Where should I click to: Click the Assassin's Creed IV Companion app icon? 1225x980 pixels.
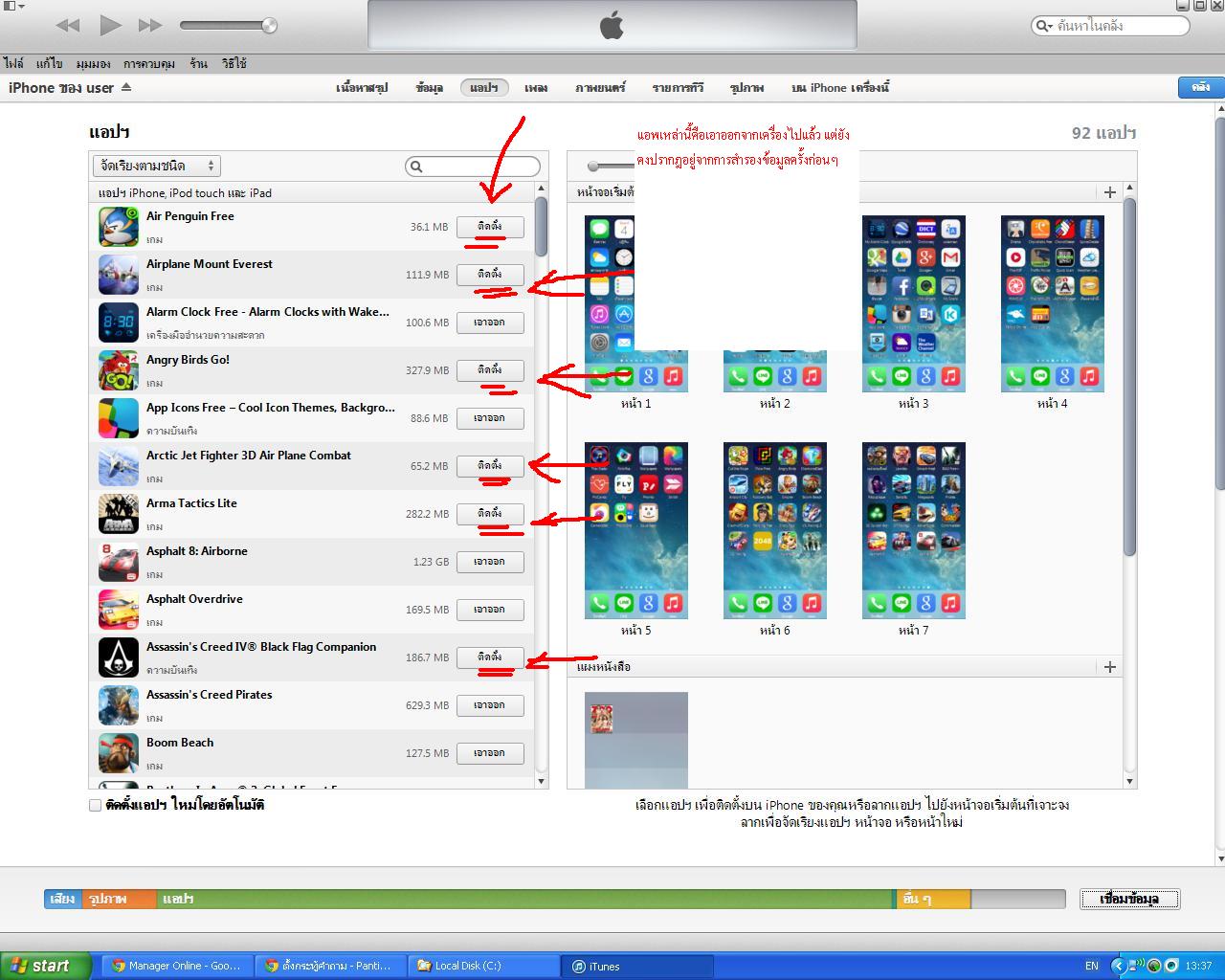pyautogui.click(x=119, y=657)
